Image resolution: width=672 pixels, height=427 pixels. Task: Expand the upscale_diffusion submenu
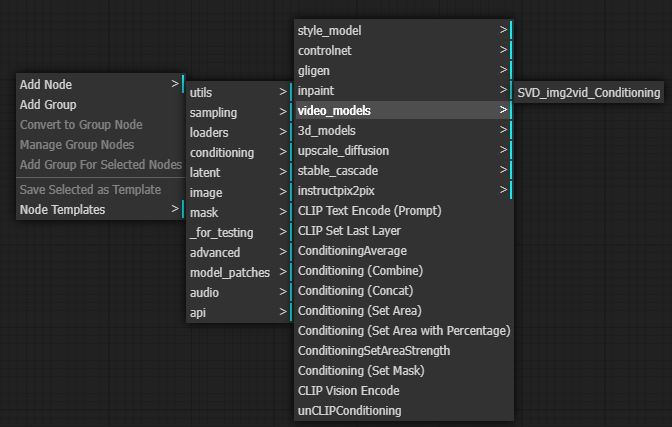(x=404, y=150)
